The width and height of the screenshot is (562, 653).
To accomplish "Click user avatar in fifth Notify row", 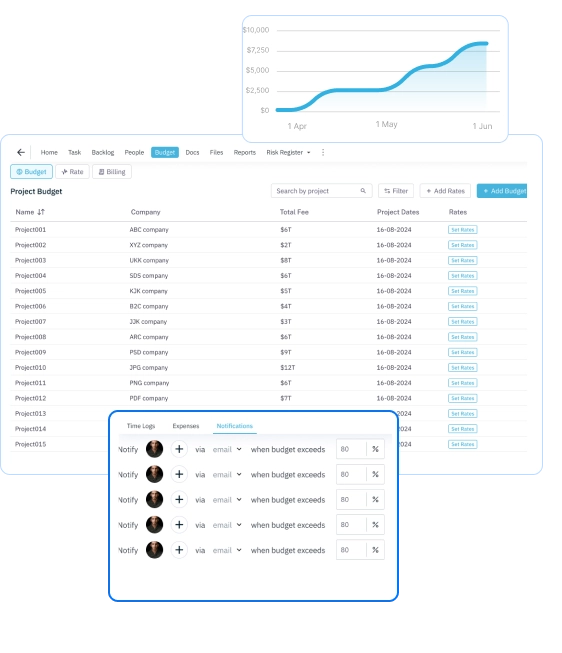I will pyautogui.click(x=154, y=550).
